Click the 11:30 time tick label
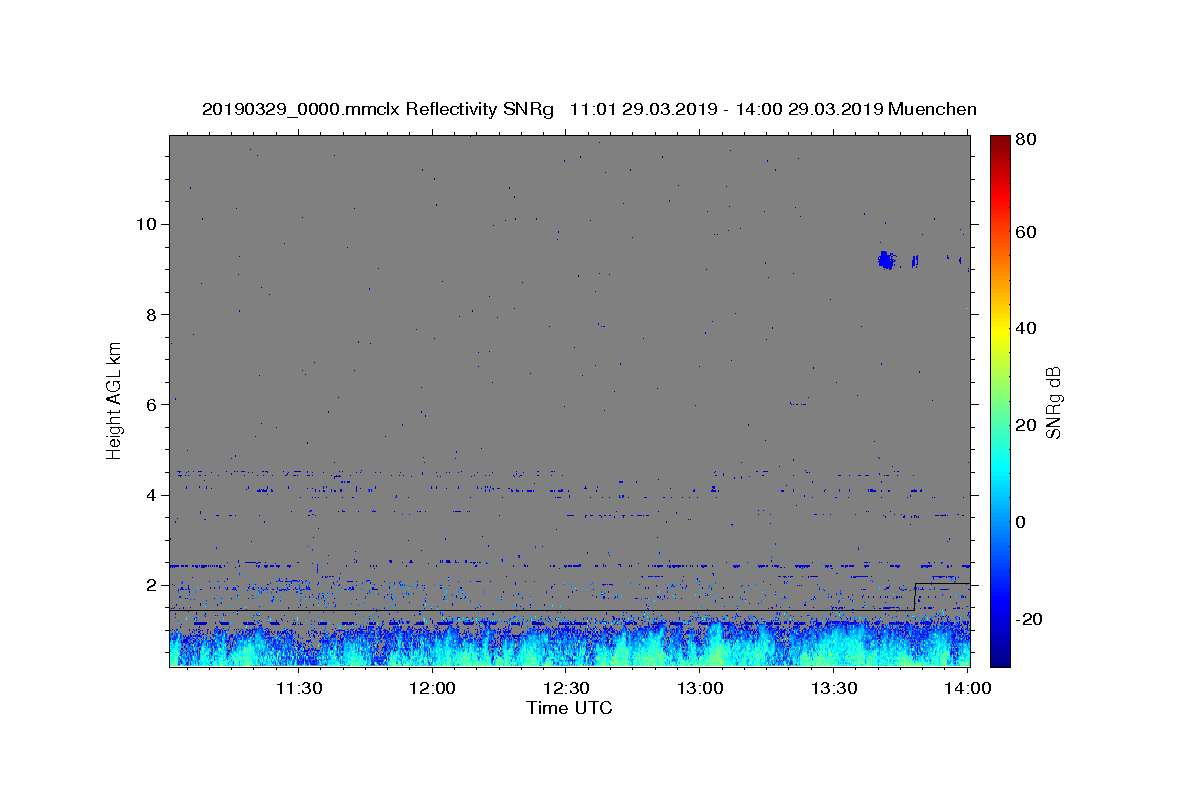The height and width of the screenshot is (800, 1200). point(298,688)
